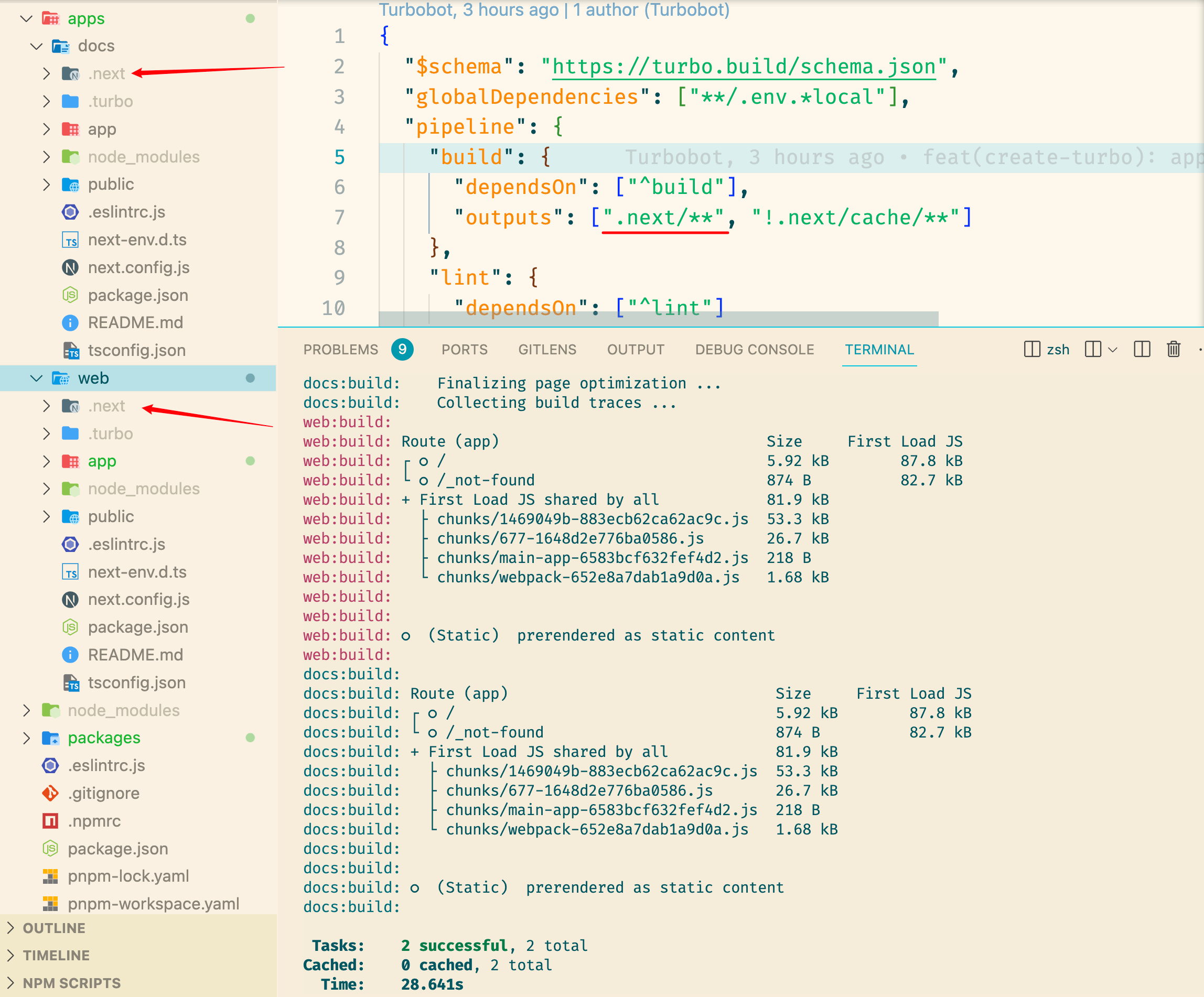1204x997 pixels.
Task: Click the app folder icon under web
Action: (70, 461)
